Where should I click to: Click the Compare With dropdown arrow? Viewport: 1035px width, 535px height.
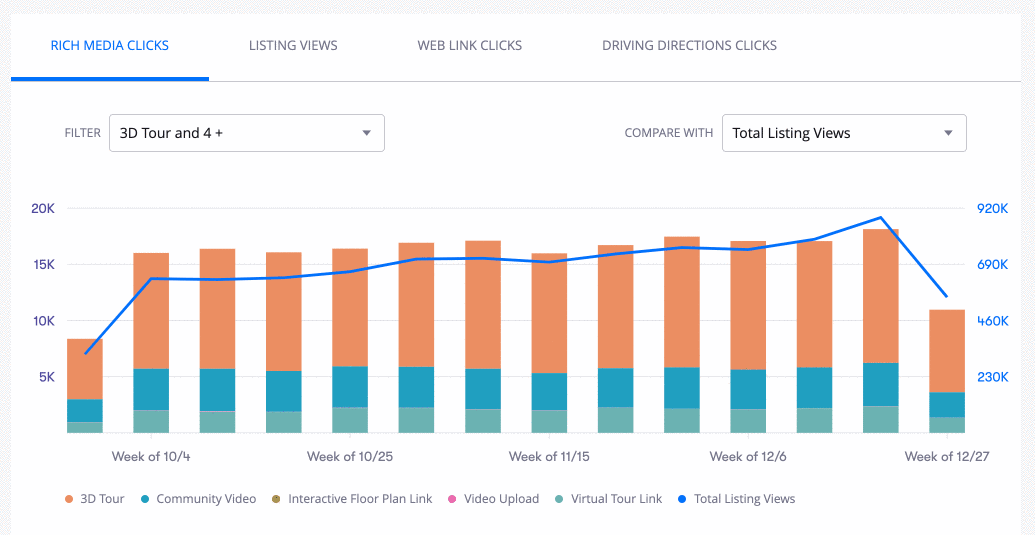948,133
